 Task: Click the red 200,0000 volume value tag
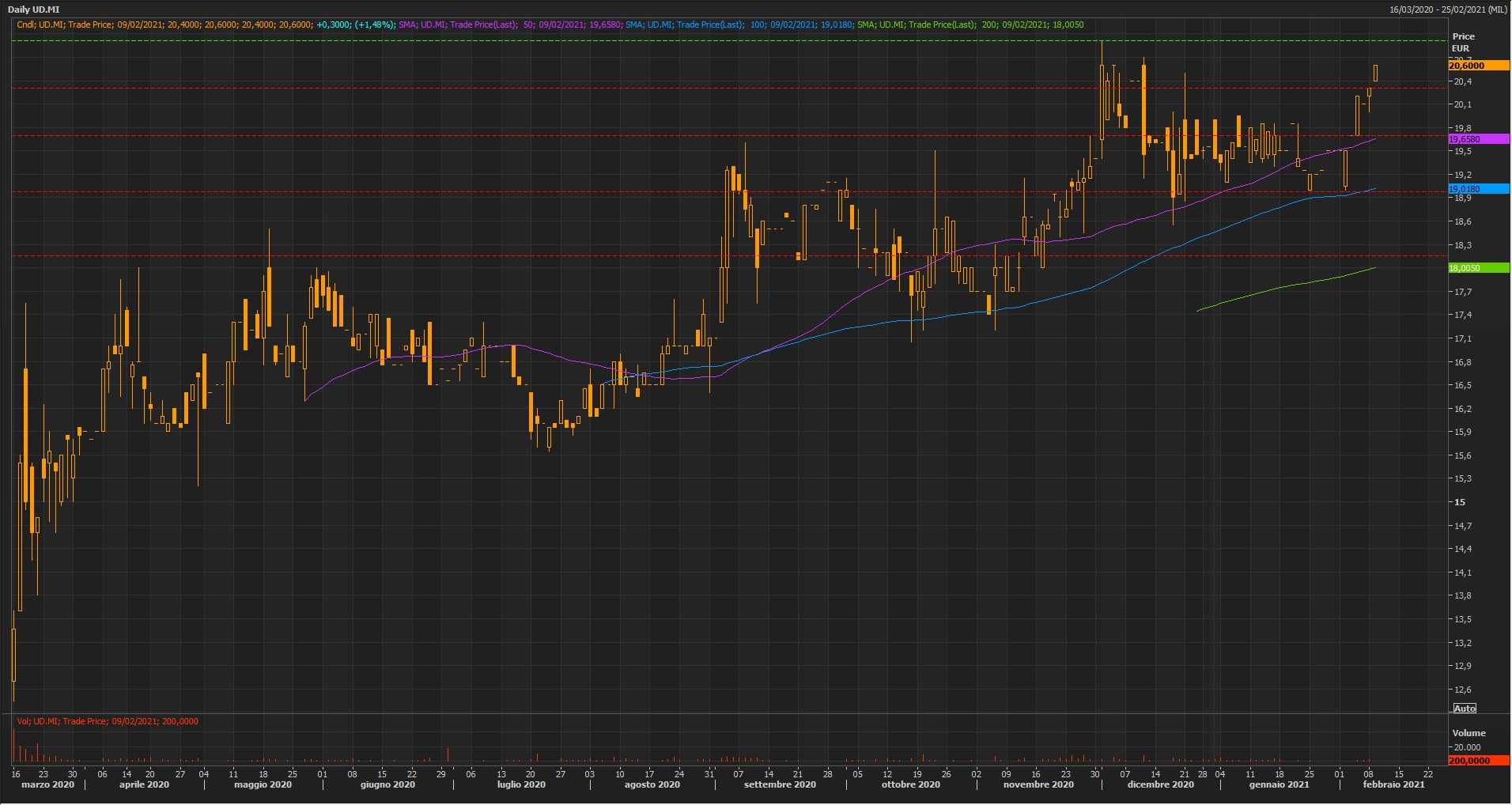pos(1477,761)
